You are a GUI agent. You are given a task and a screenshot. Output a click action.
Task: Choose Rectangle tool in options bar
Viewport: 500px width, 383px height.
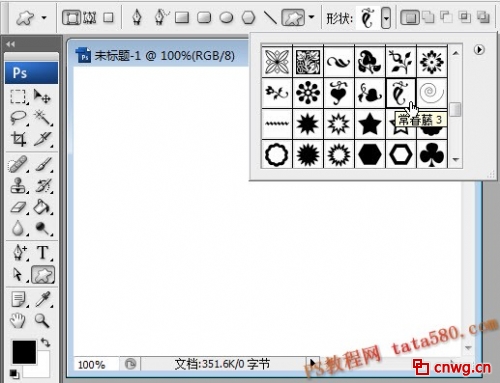coord(182,17)
